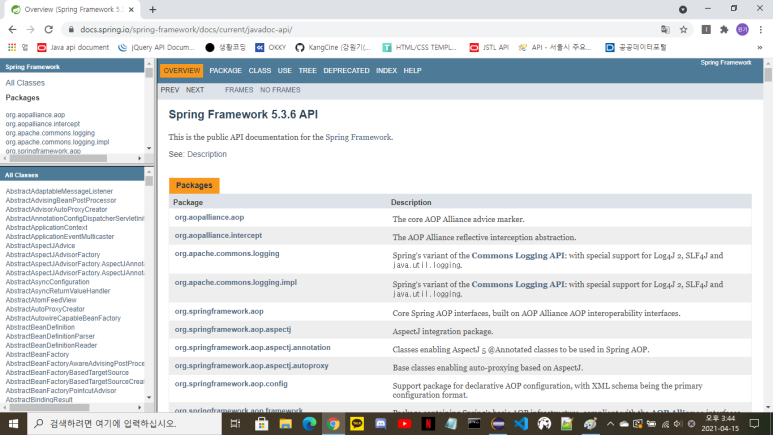
Task: Open AbstractApplicationContext class
Action: coord(46,227)
